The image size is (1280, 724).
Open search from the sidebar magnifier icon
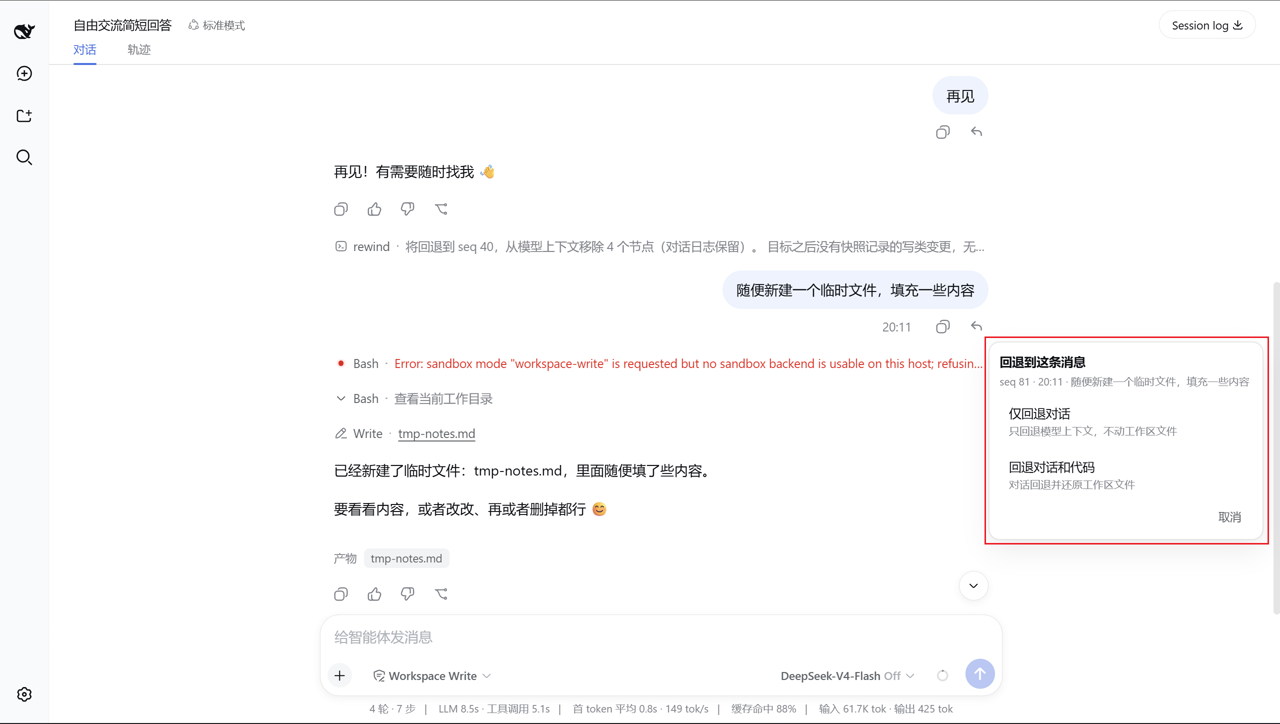point(24,158)
